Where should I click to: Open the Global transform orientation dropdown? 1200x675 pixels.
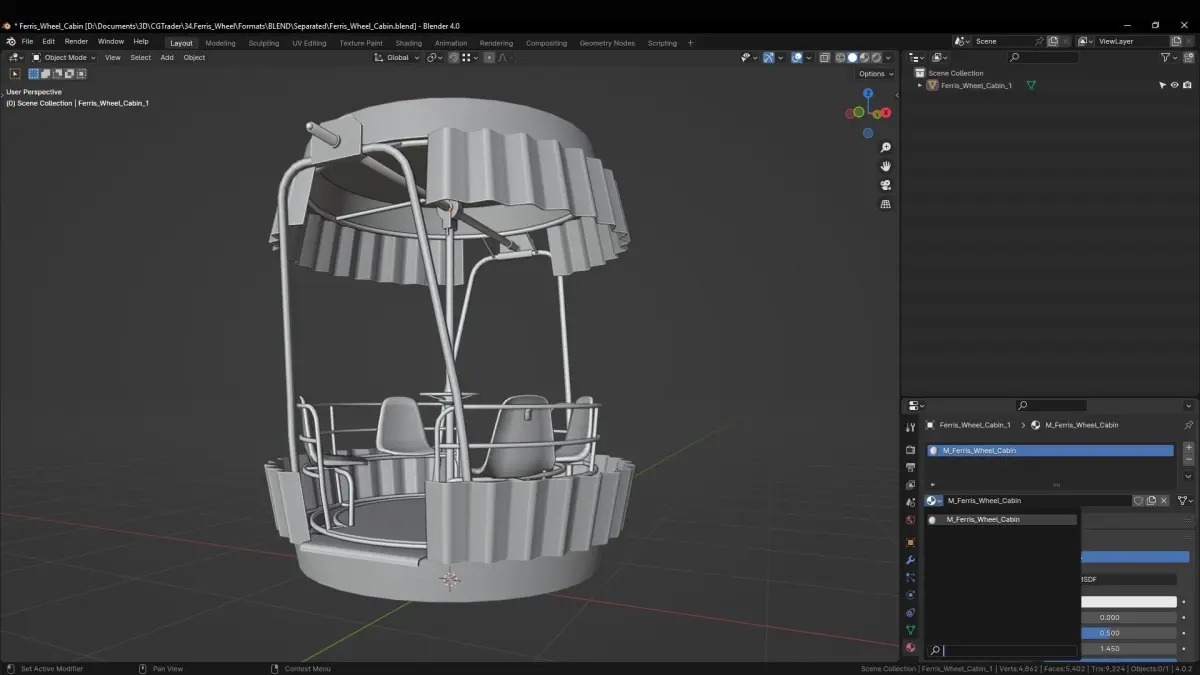(x=397, y=58)
